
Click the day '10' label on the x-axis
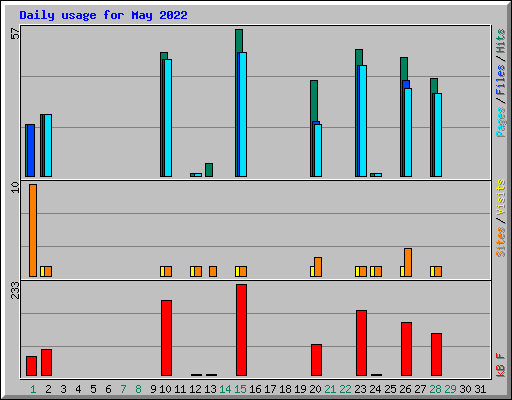(x=165, y=389)
